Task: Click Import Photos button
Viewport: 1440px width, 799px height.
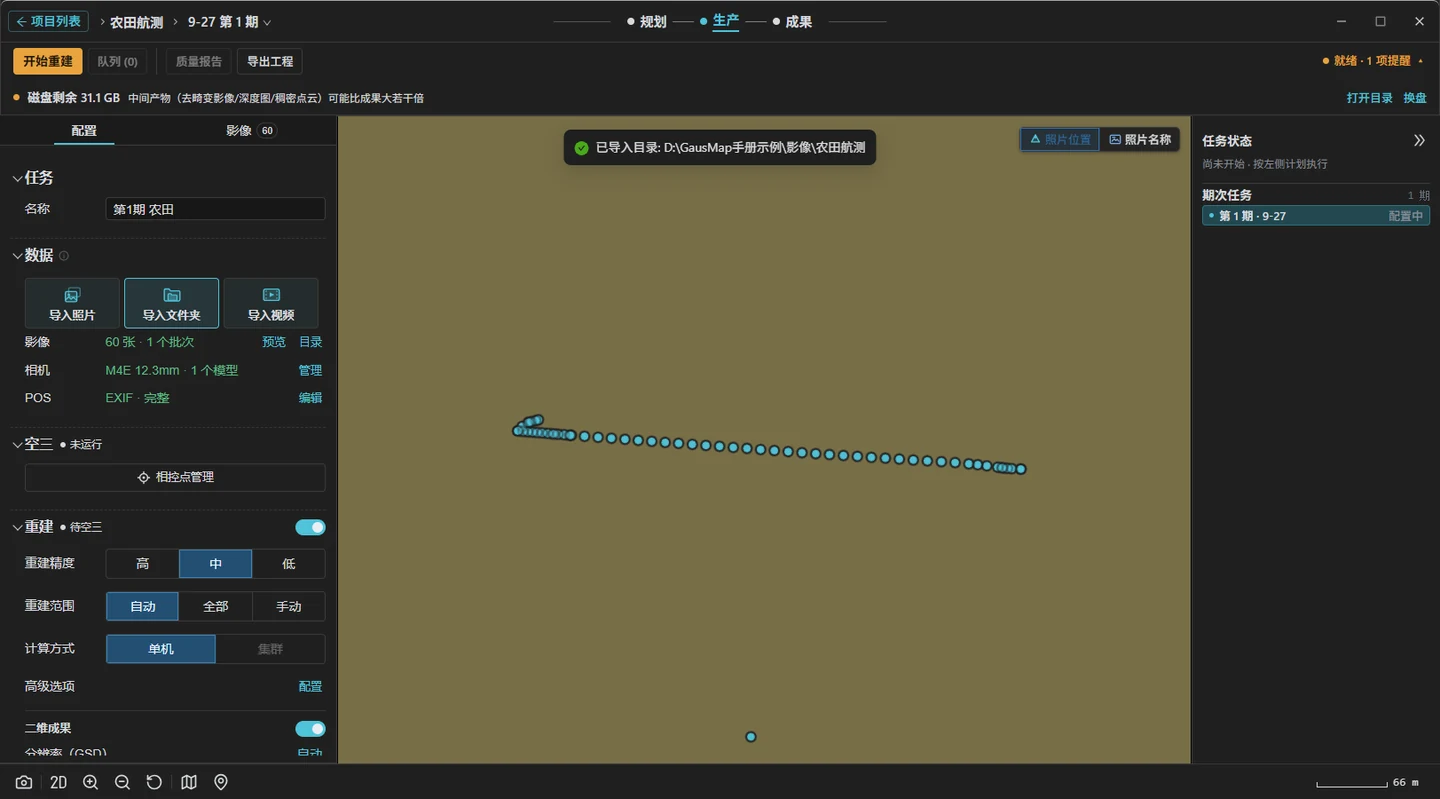Action: click(x=72, y=303)
